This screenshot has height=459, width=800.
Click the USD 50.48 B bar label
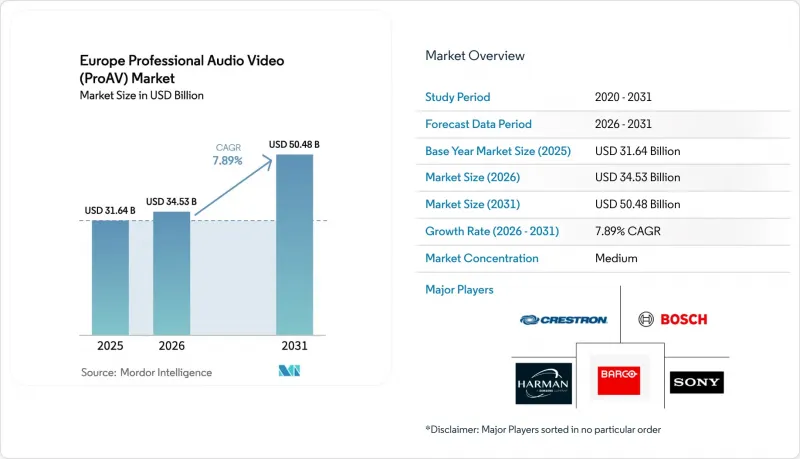pyautogui.click(x=294, y=145)
